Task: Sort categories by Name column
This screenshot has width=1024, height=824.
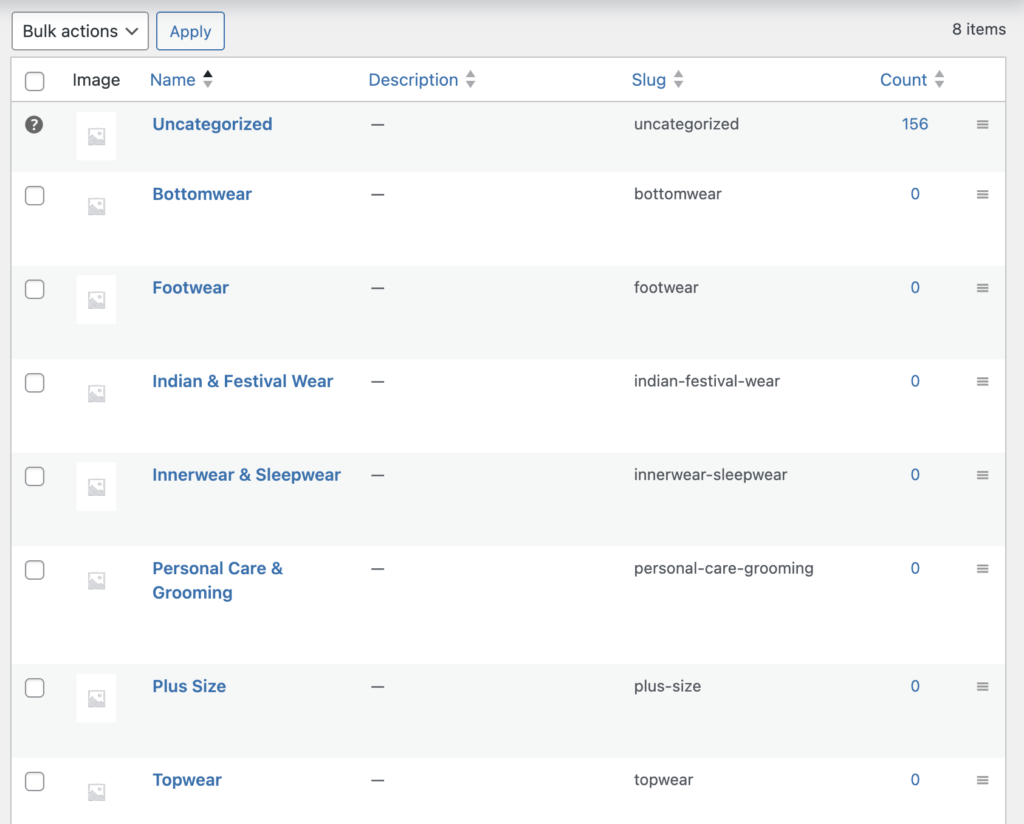Action: tap(181, 80)
